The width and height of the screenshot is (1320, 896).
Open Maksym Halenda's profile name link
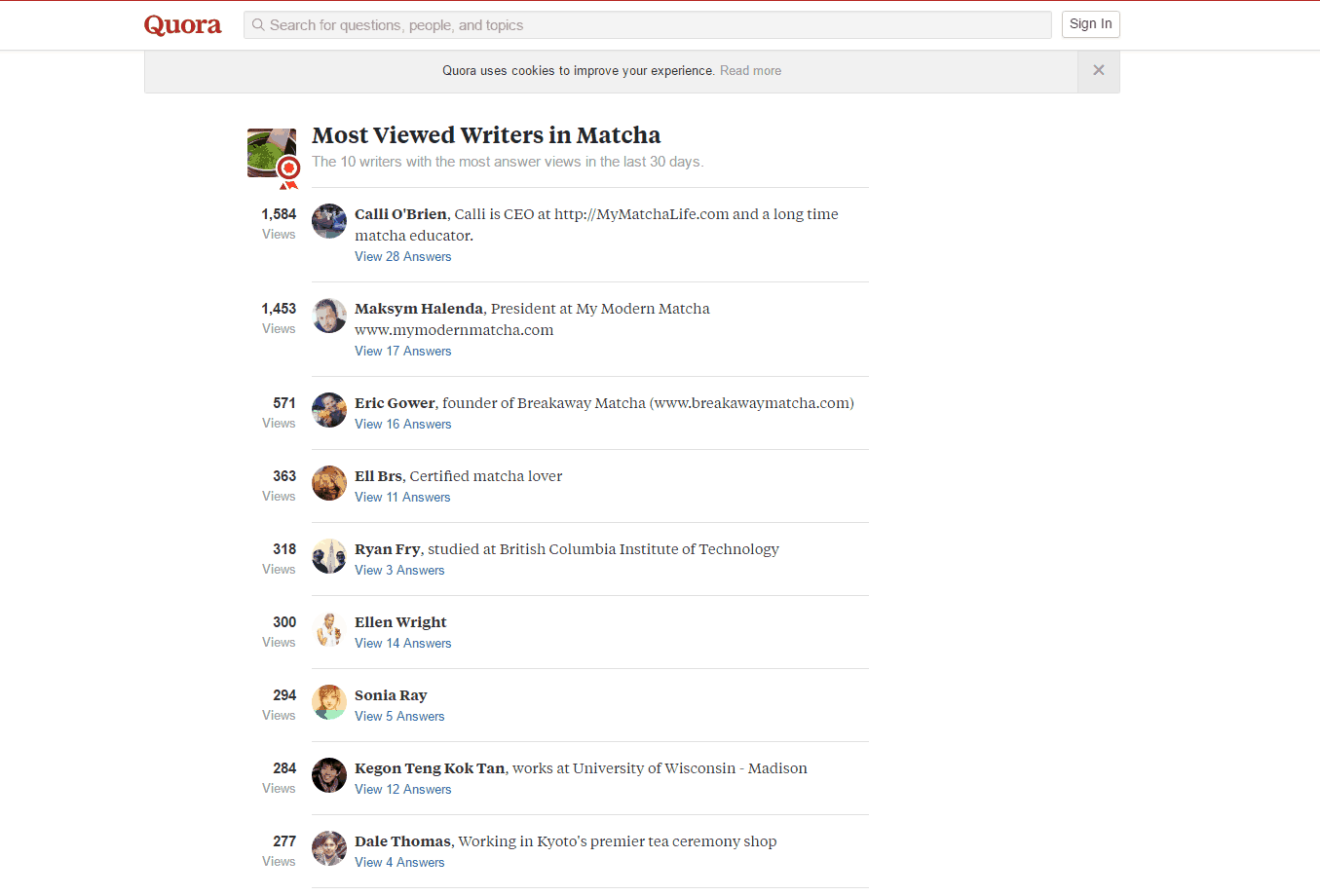point(419,309)
